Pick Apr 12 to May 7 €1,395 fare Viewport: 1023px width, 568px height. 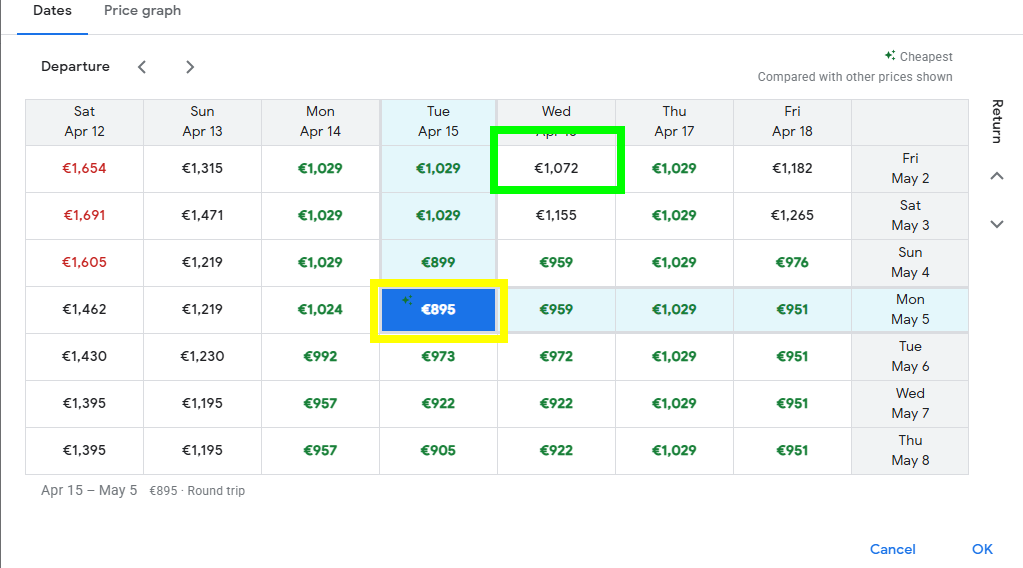click(84, 403)
